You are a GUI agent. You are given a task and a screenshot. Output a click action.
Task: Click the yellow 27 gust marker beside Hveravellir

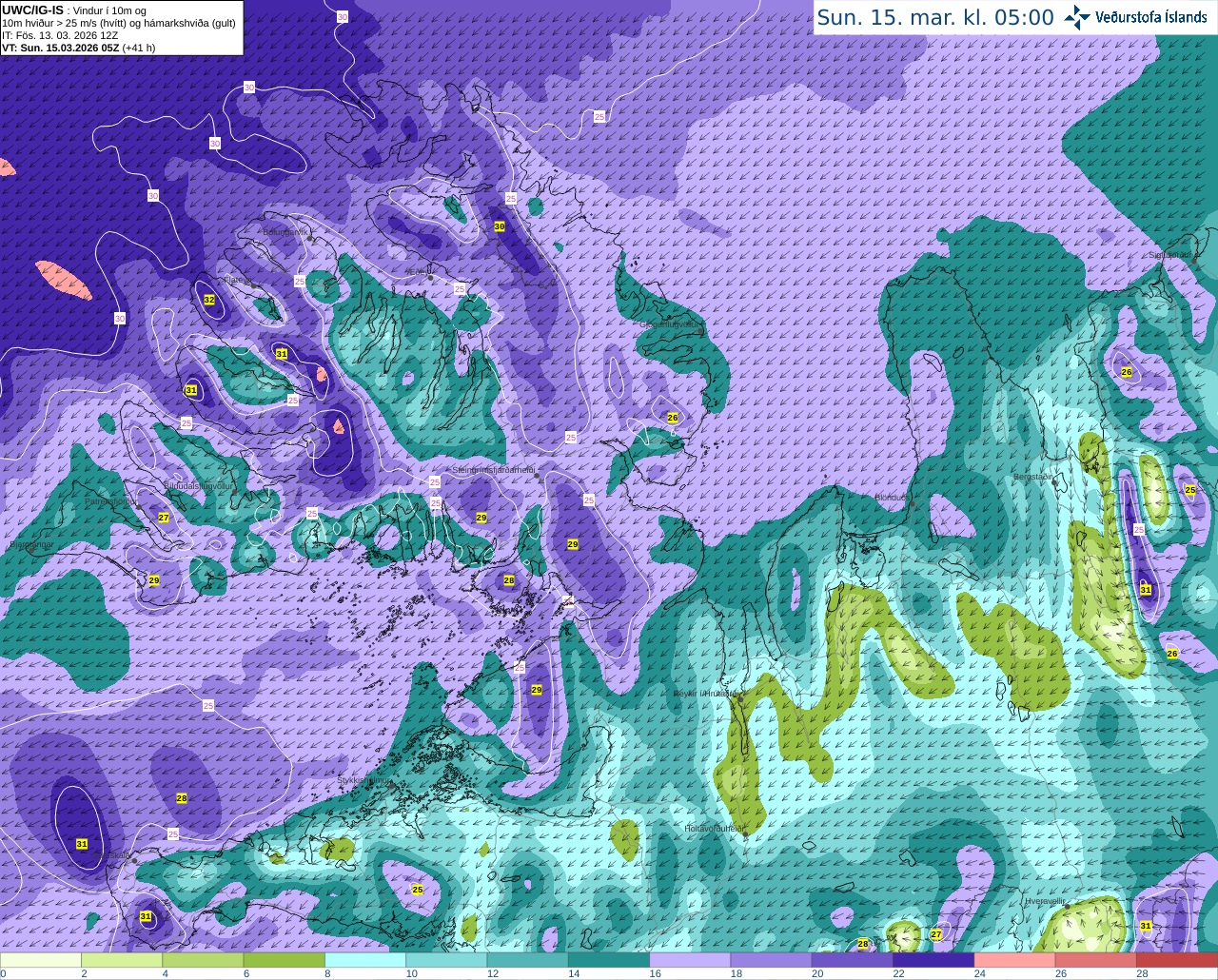pyautogui.click(x=936, y=934)
